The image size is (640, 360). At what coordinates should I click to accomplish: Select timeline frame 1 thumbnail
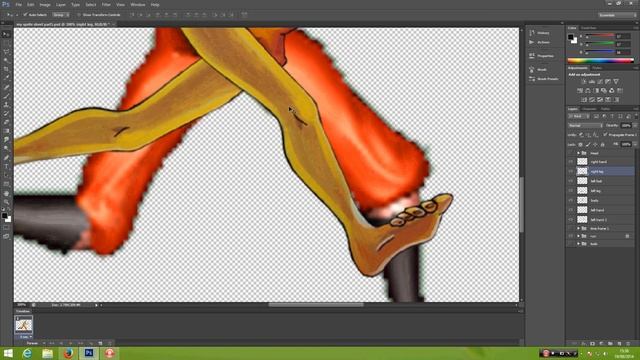point(24,325)
